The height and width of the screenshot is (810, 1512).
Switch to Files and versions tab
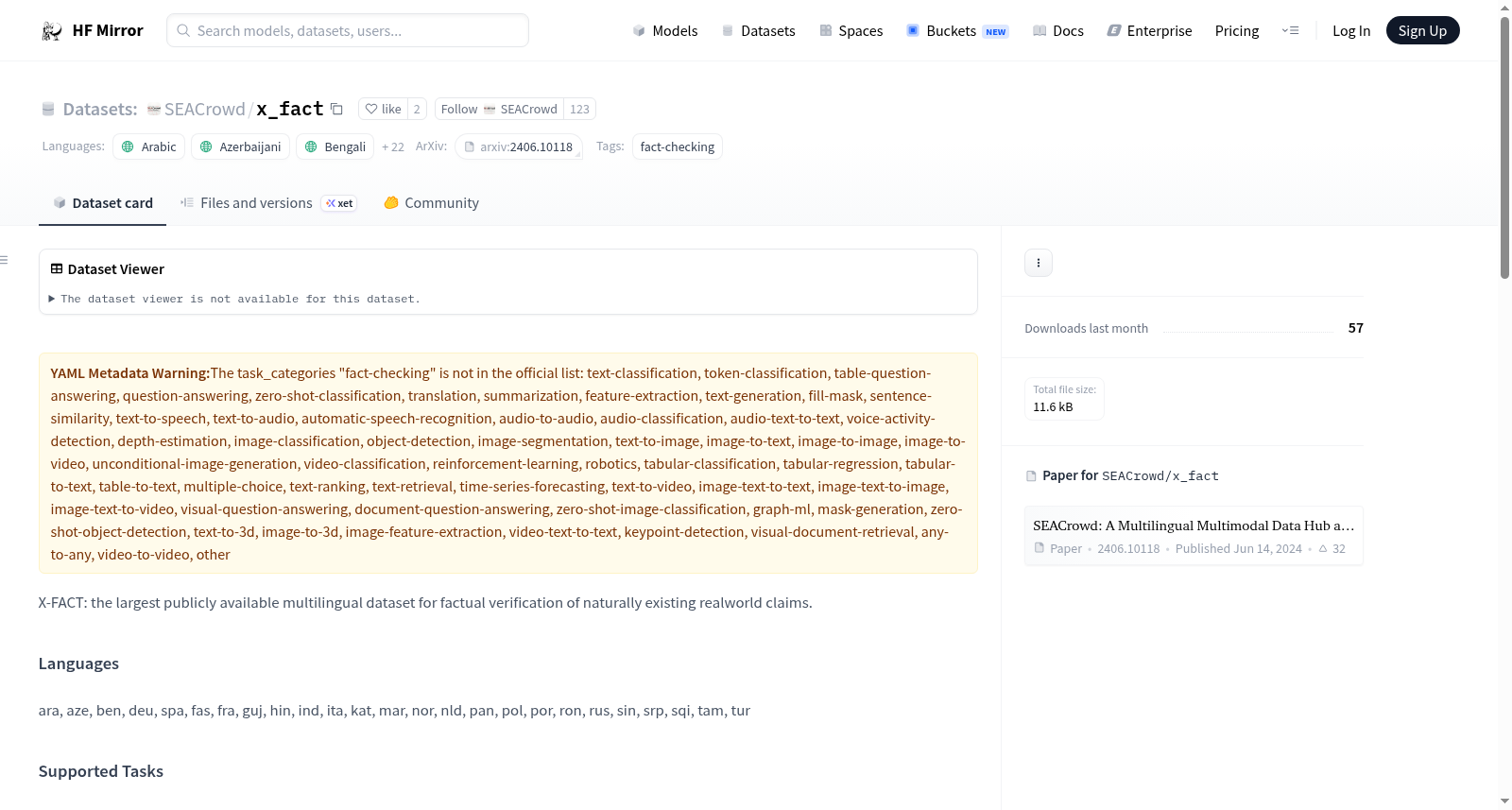[x=268, y=203]
